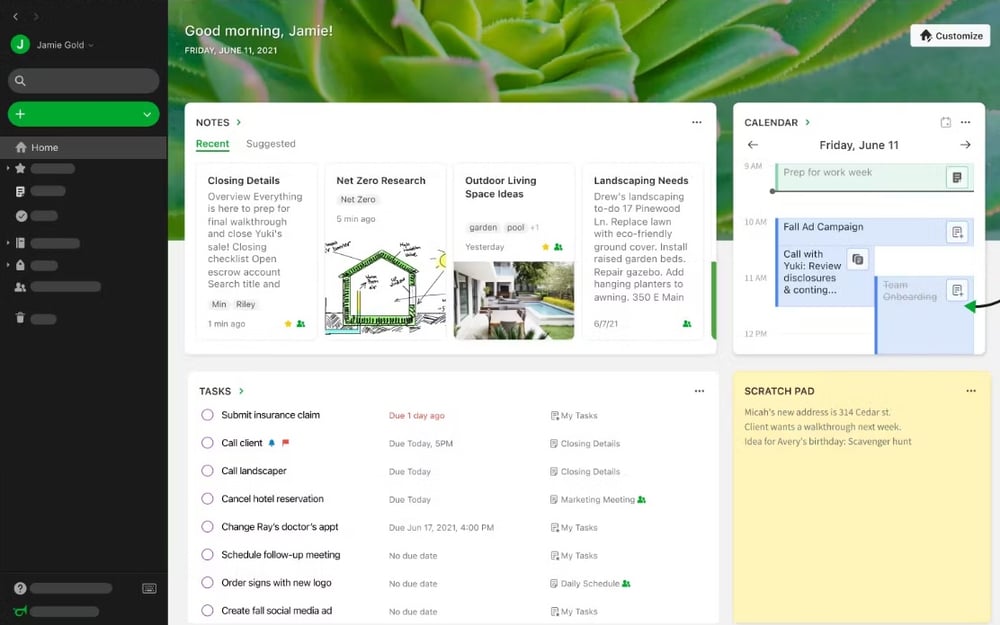Switch to the Recent notes tab

pos(212,144)
